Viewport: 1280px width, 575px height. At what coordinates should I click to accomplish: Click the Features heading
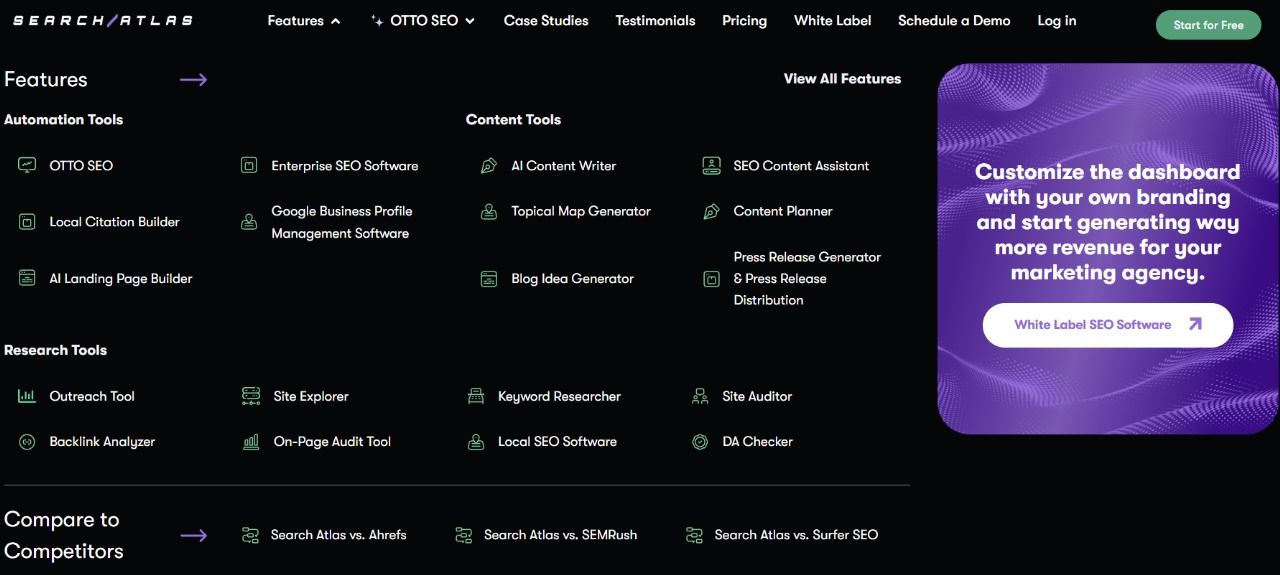tap(45, 79)
